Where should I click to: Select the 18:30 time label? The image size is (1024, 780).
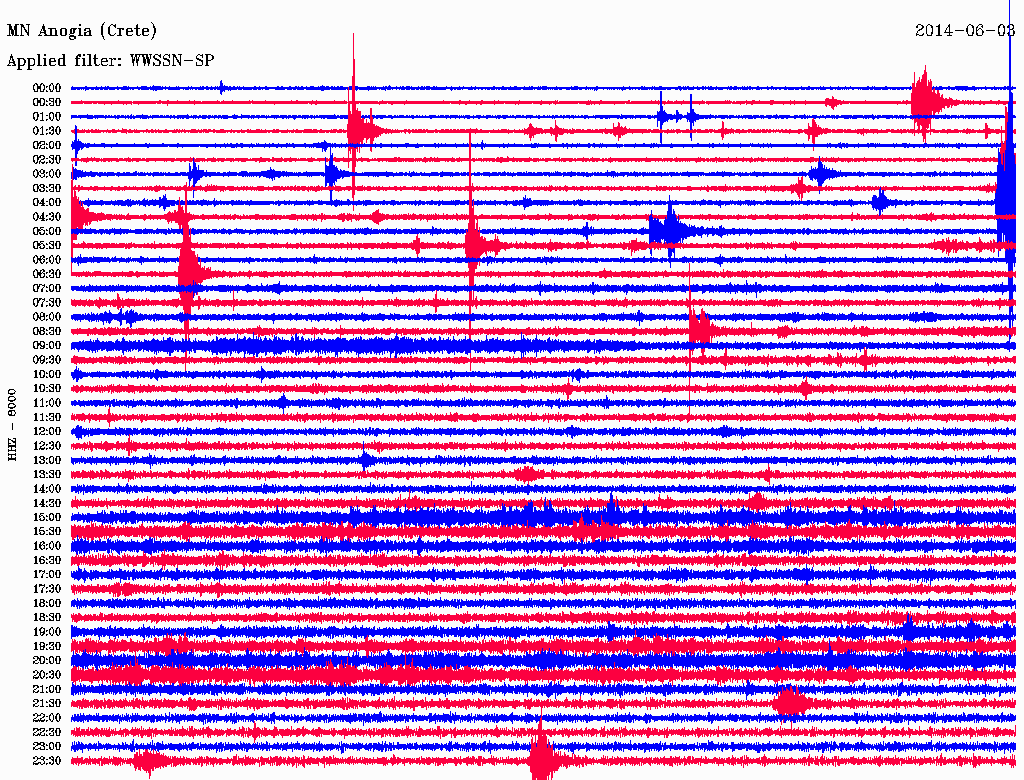click(x=47, y=617)
